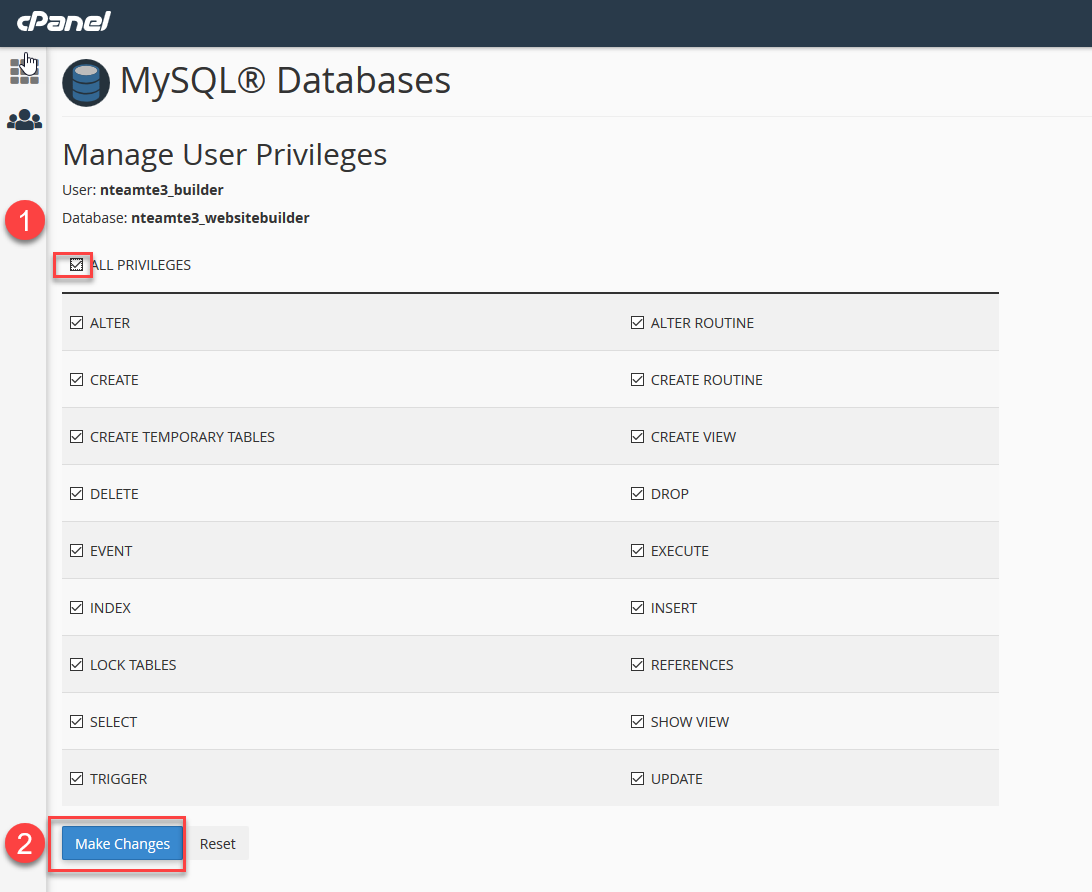Toggle the CREATE VIEW checkbox

click(x=637, y=437)
